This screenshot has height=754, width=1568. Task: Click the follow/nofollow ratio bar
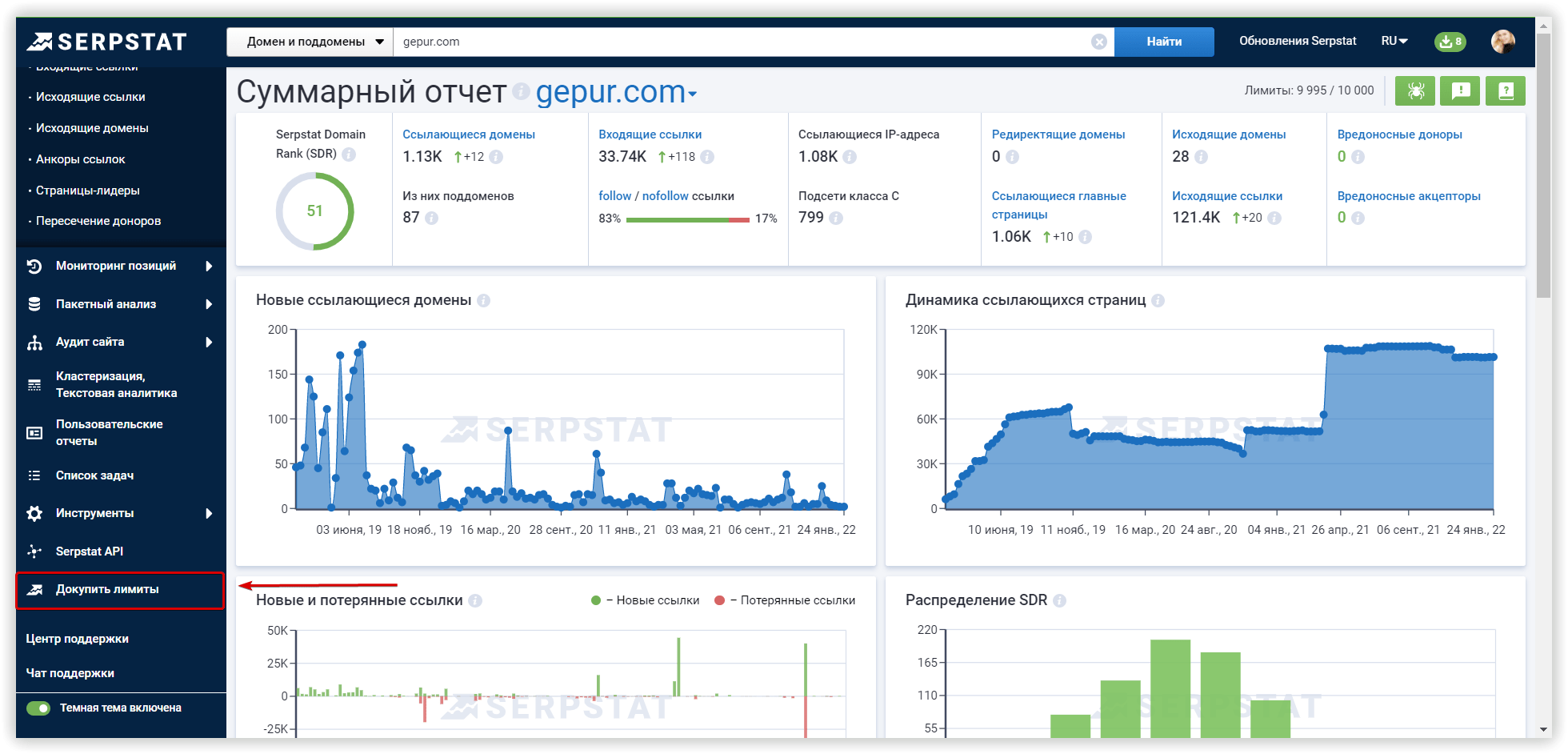688,219
